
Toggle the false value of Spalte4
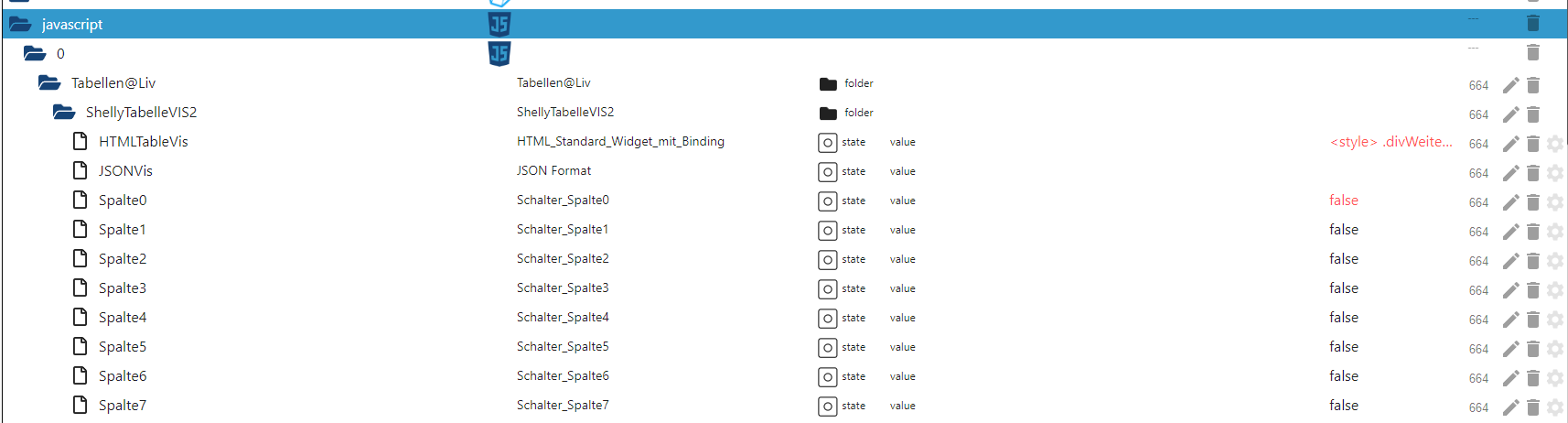point(1343,318)
